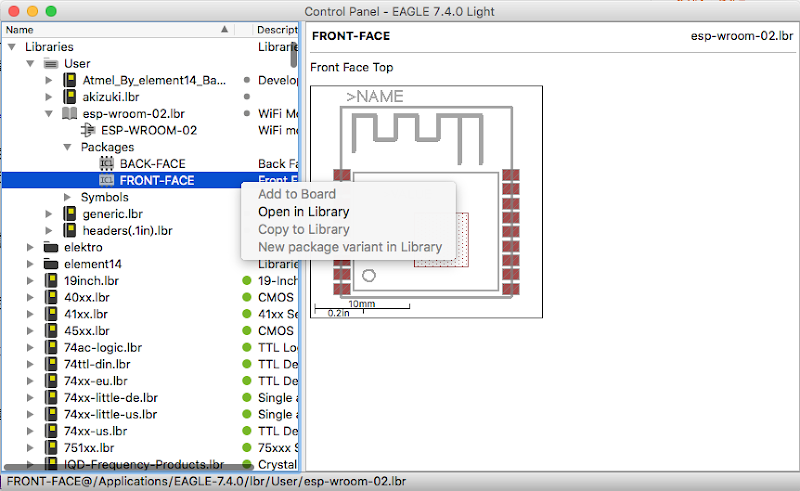Click the green zoom window button
The image size is (800, 491).
click(51, 11)
